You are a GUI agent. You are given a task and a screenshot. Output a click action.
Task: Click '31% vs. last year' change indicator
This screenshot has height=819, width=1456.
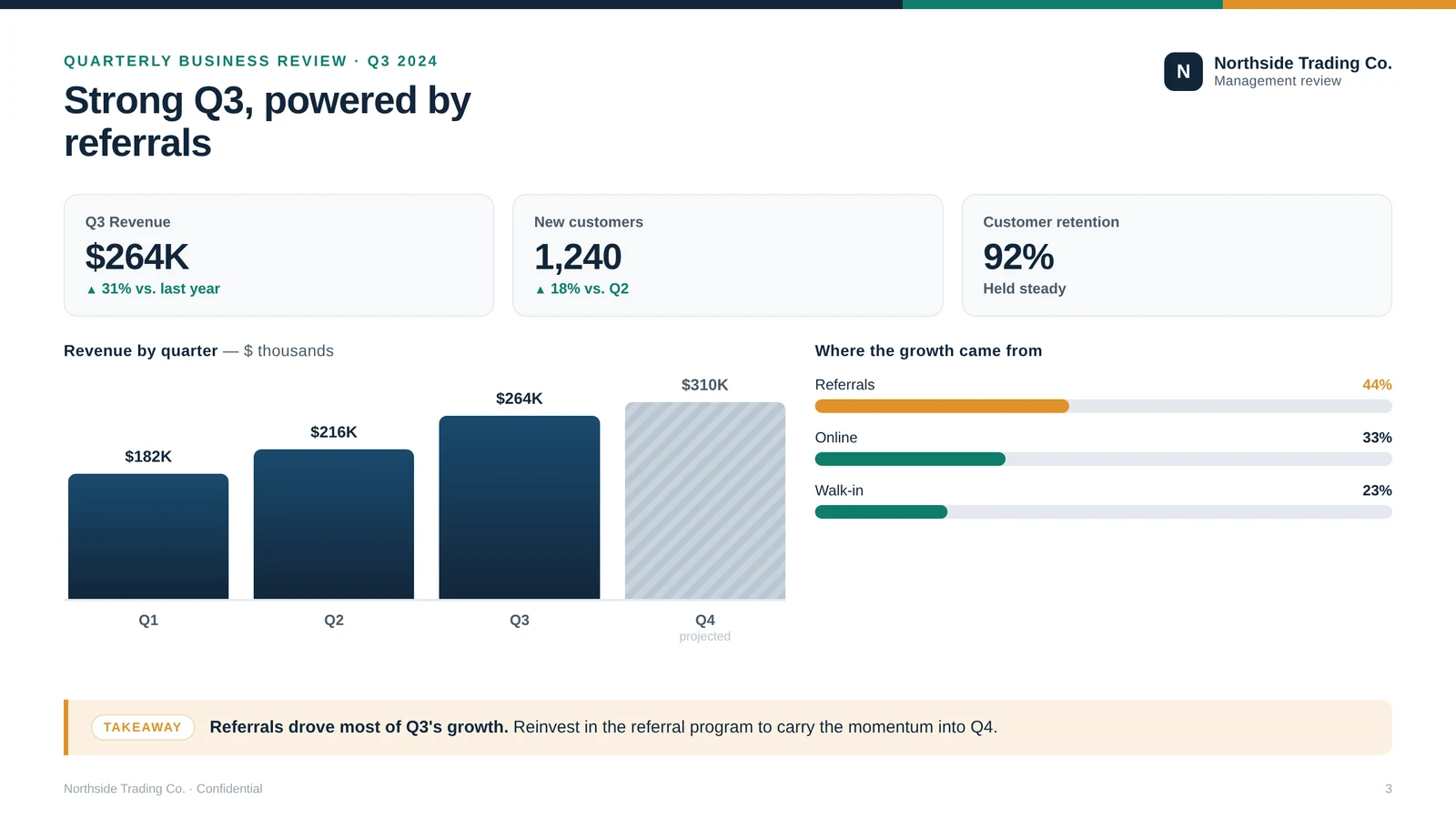tap(153, 288)
